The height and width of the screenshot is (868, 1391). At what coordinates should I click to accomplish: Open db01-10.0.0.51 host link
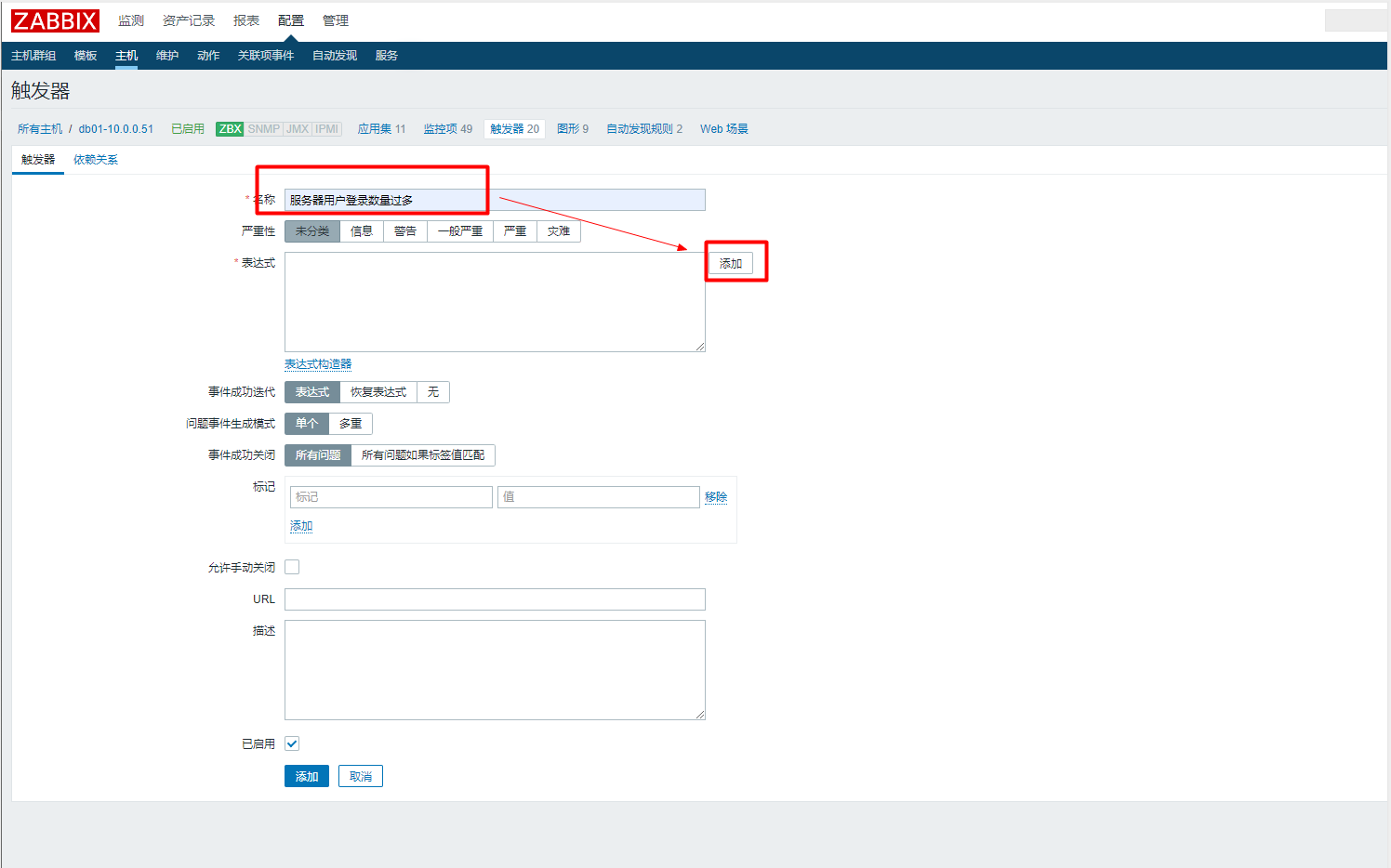coord(116,129)
